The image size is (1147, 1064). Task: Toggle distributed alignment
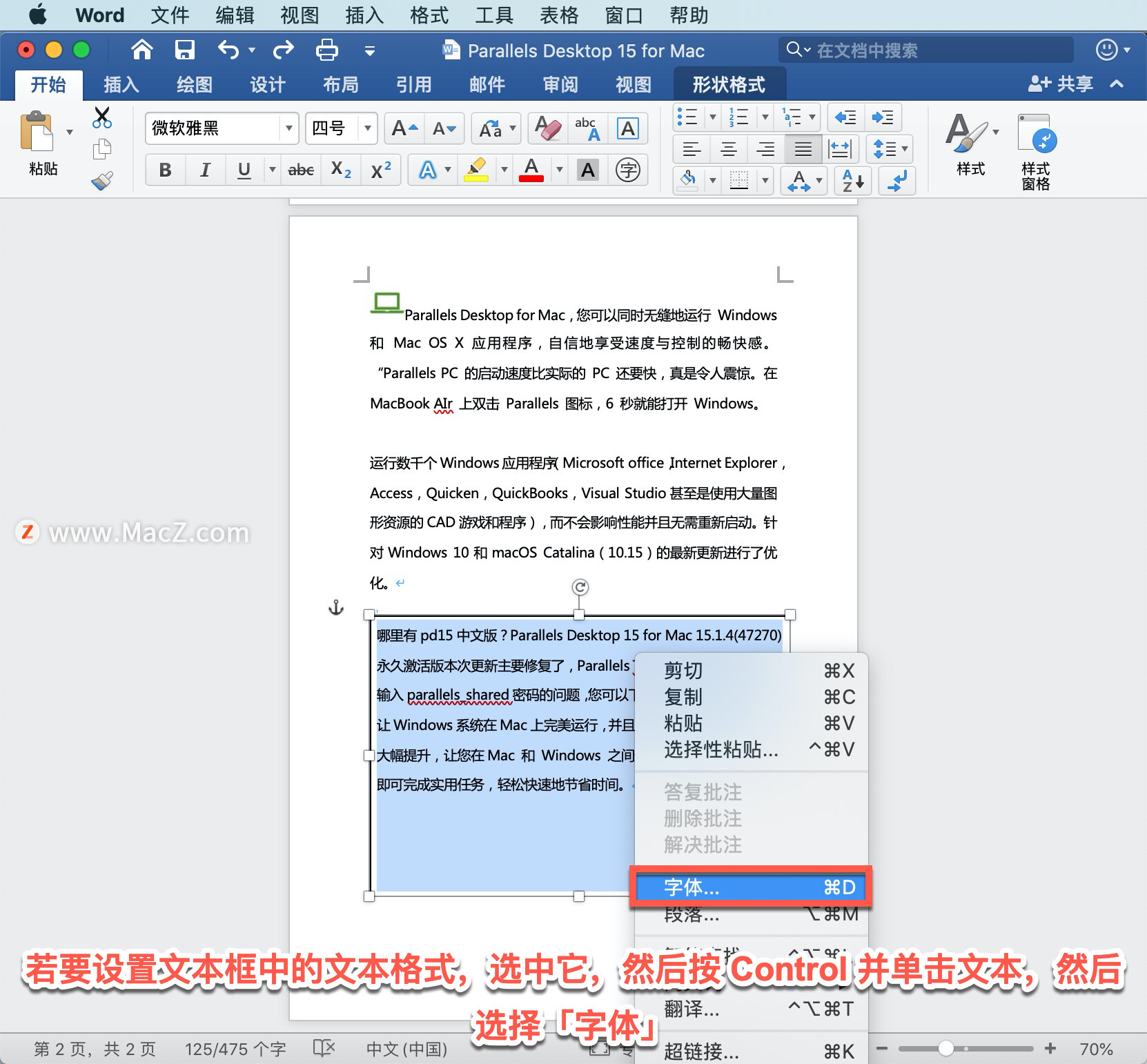(840, 149)
